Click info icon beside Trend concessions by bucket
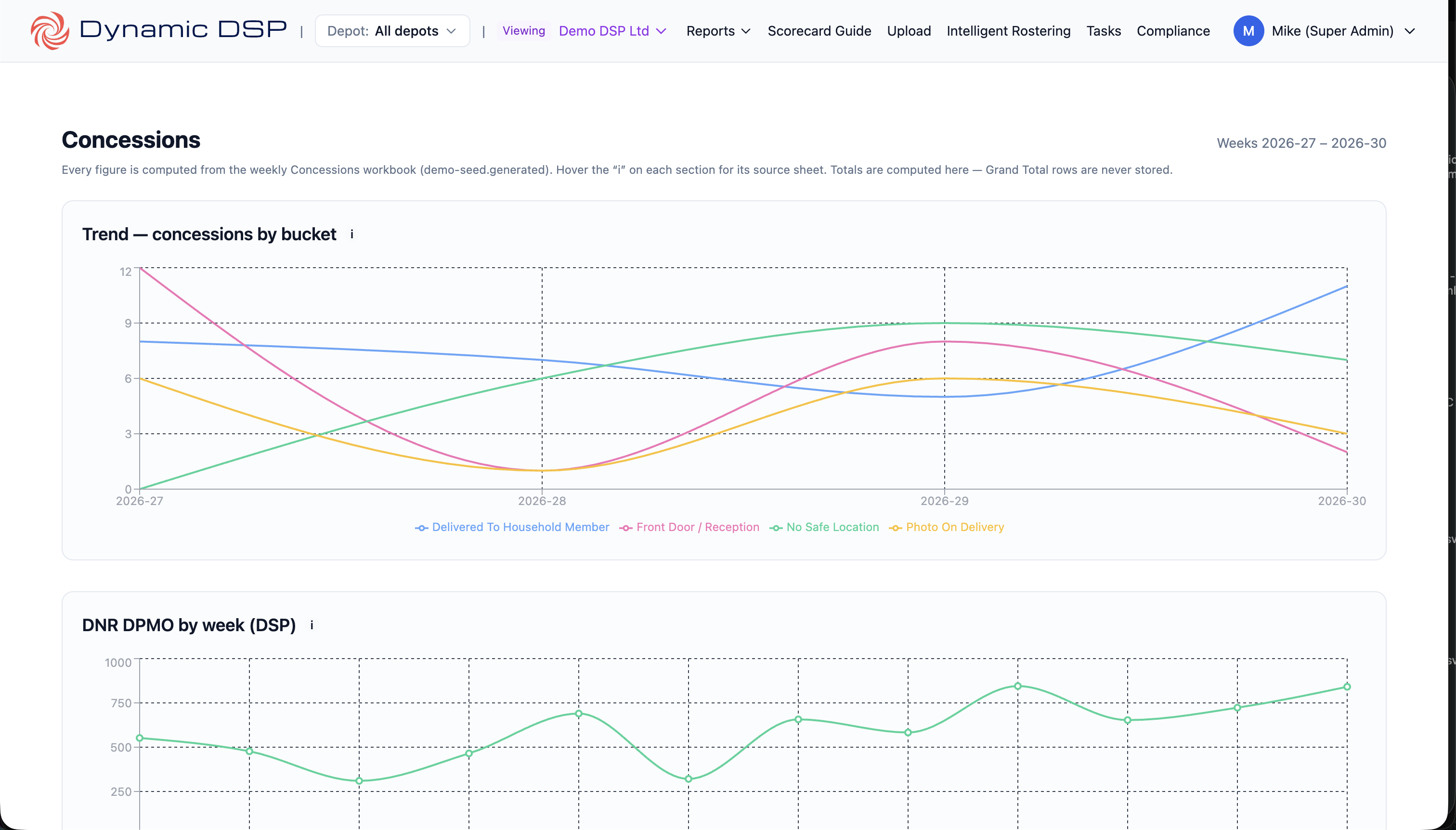This screenshot has height=830, width=1456. [x=352, y=234]
